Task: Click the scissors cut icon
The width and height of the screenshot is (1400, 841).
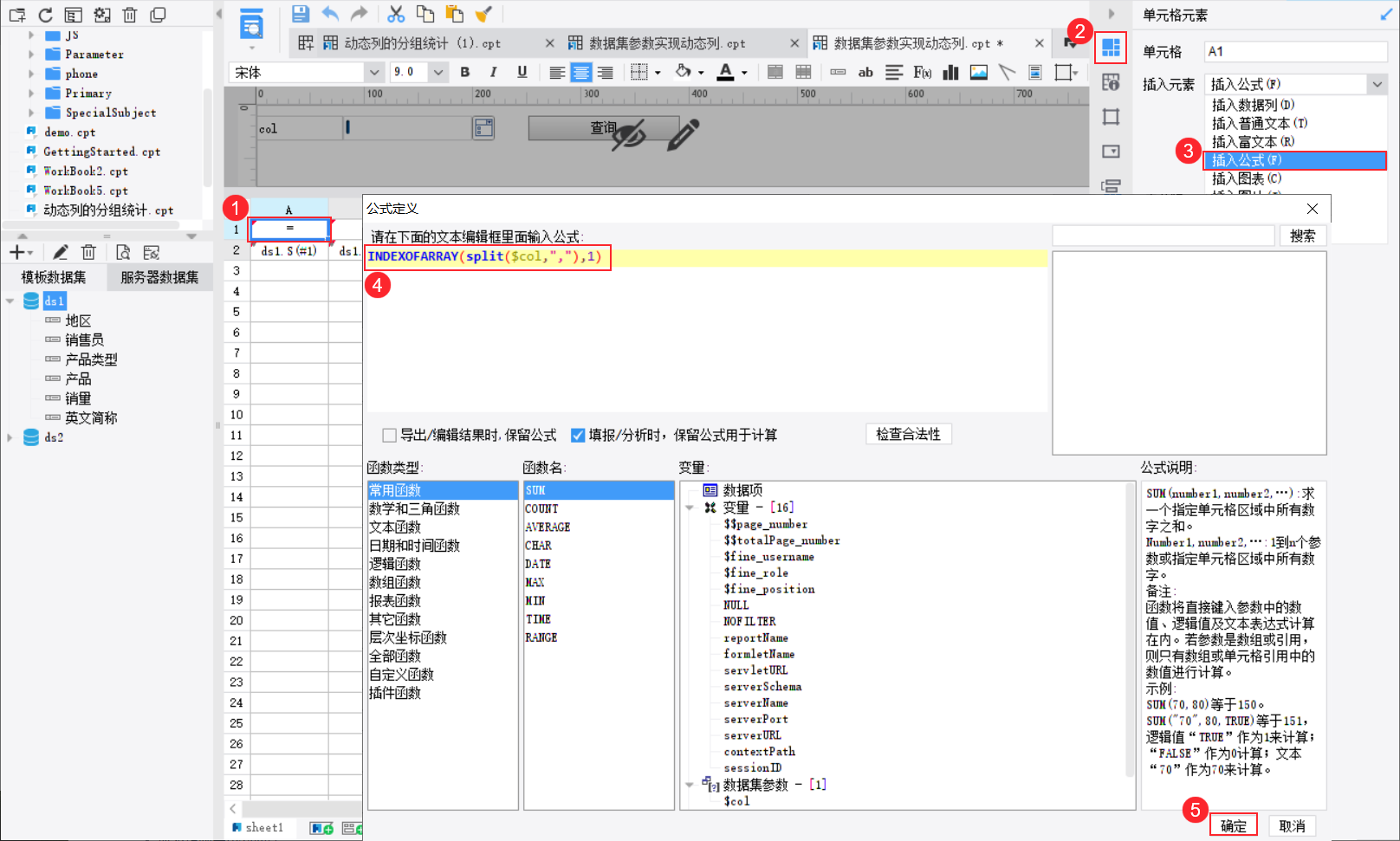Action: coord(396,14)
